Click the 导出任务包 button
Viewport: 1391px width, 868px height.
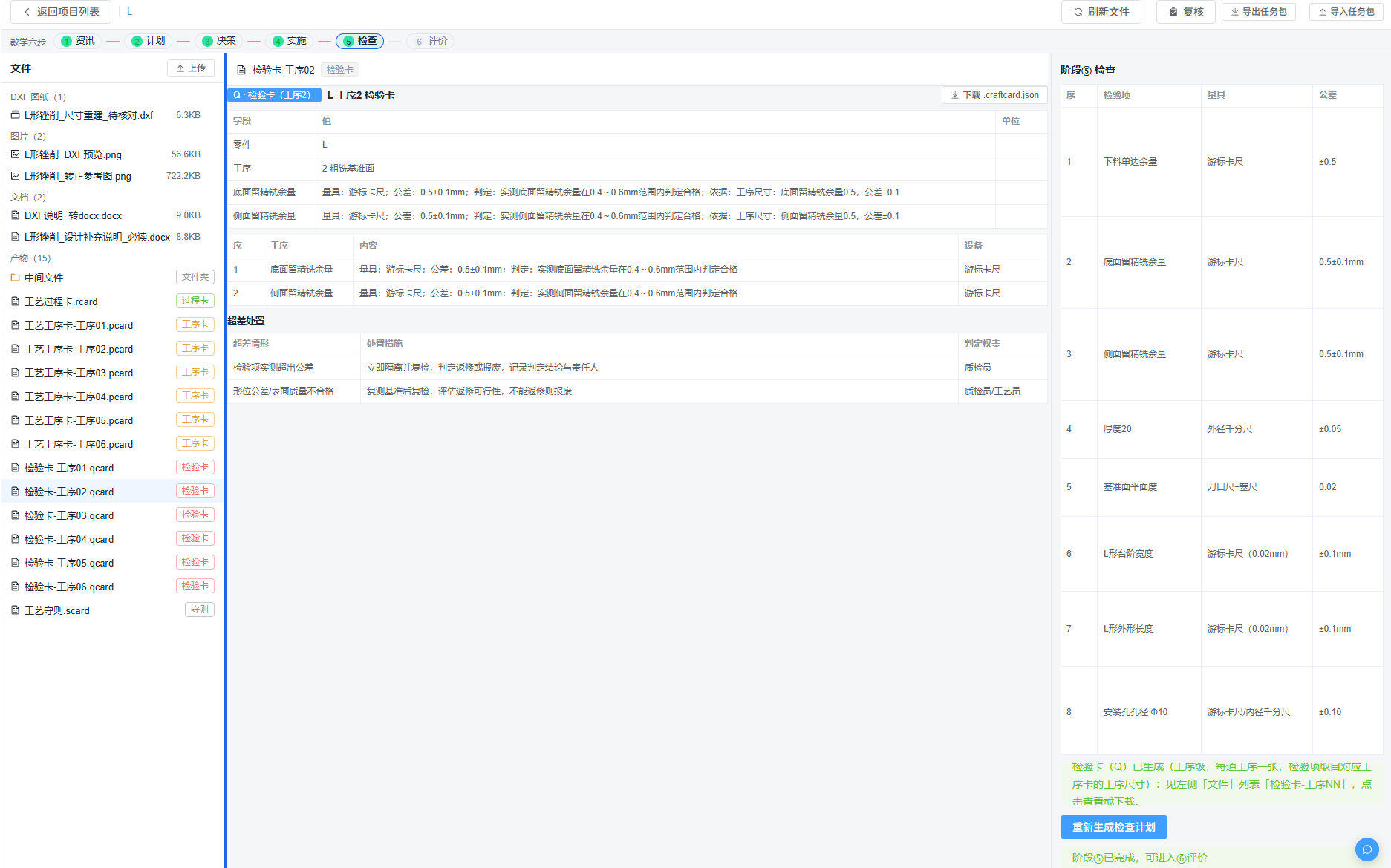point(1258,12)
